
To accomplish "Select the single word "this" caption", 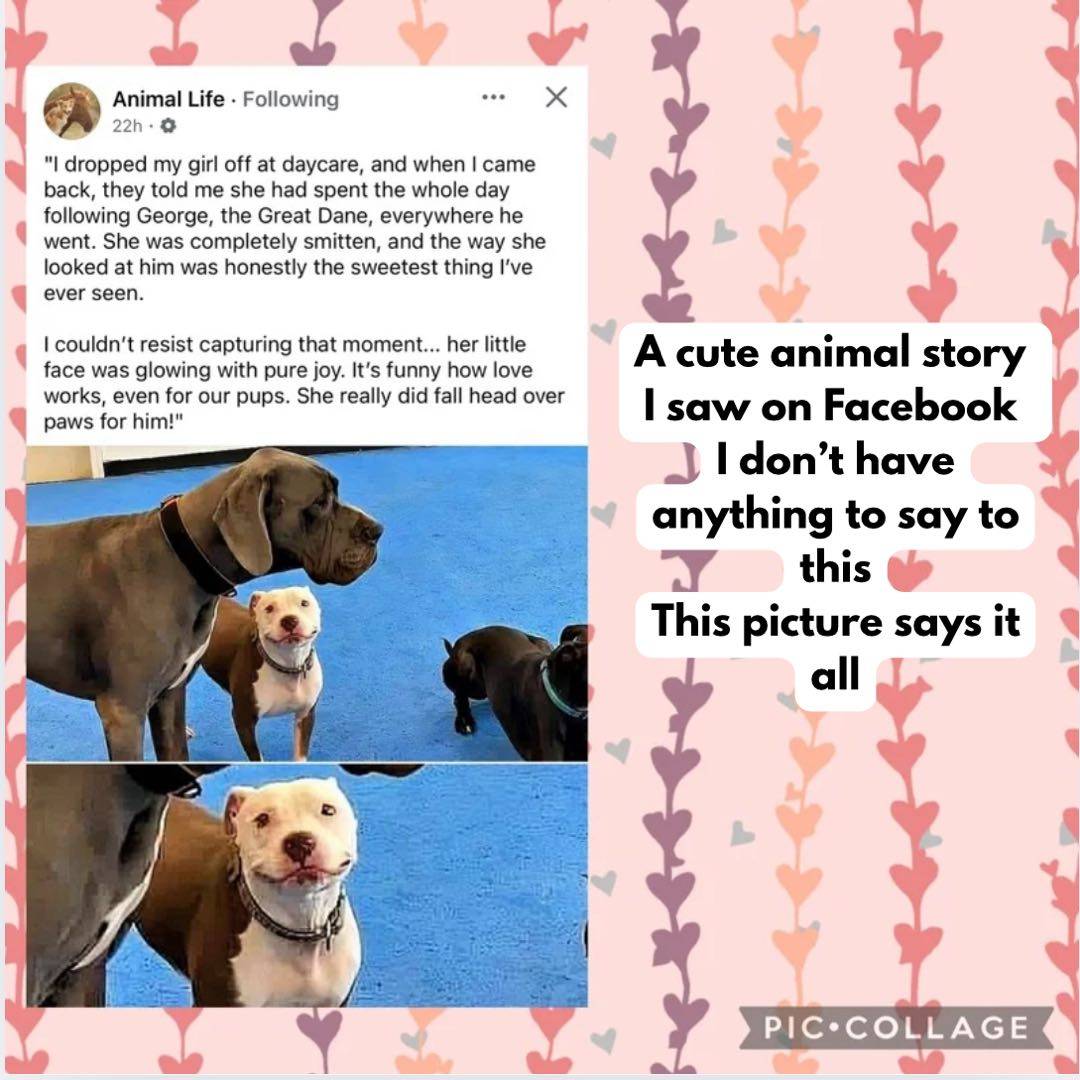I will tap(835, 568).
